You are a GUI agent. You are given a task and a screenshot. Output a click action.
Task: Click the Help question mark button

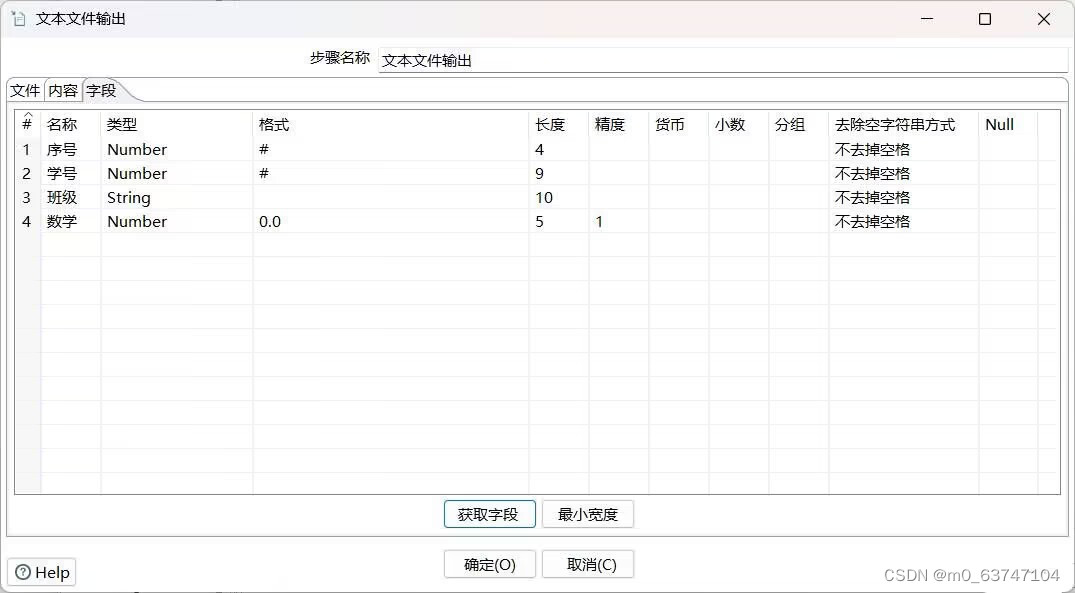pyautogui.click(x=42, y=572)
